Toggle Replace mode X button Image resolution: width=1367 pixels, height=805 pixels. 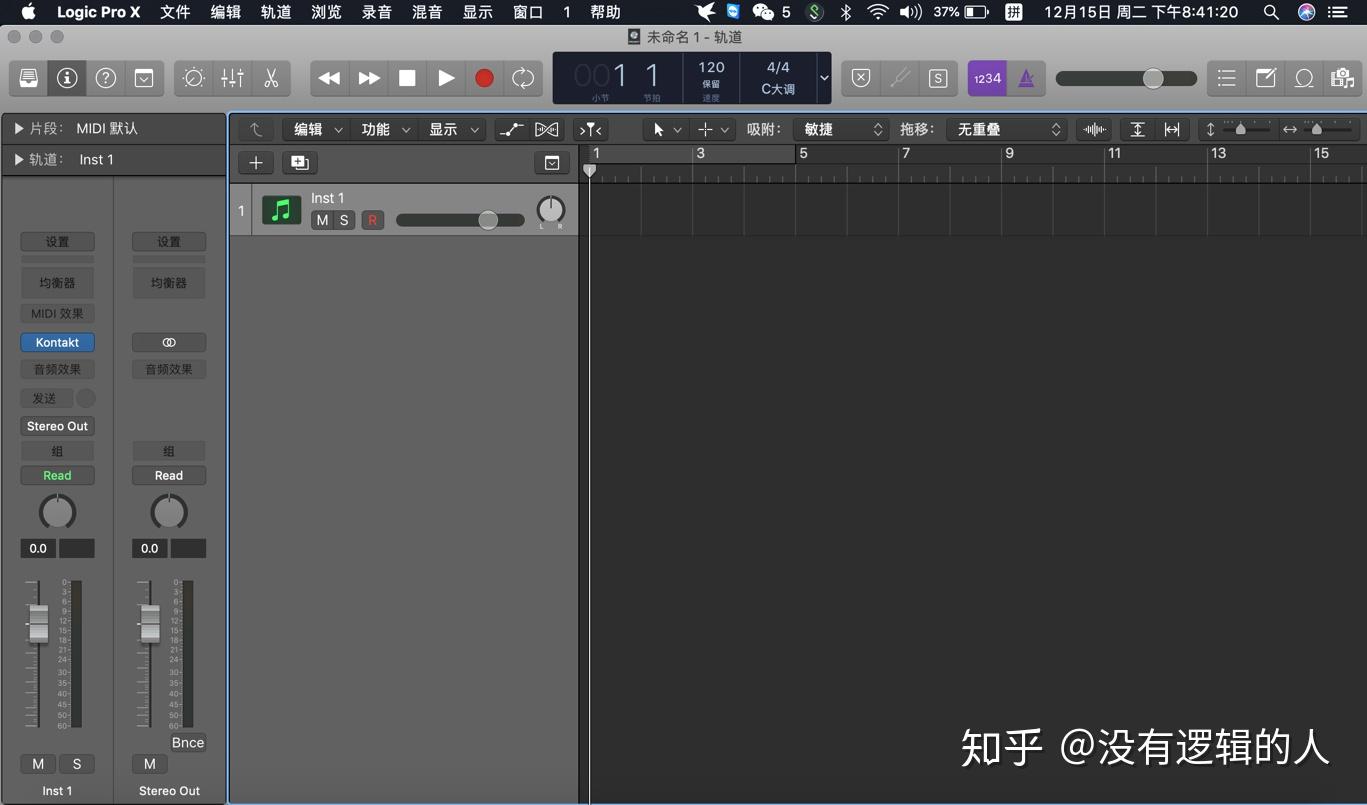861,78
